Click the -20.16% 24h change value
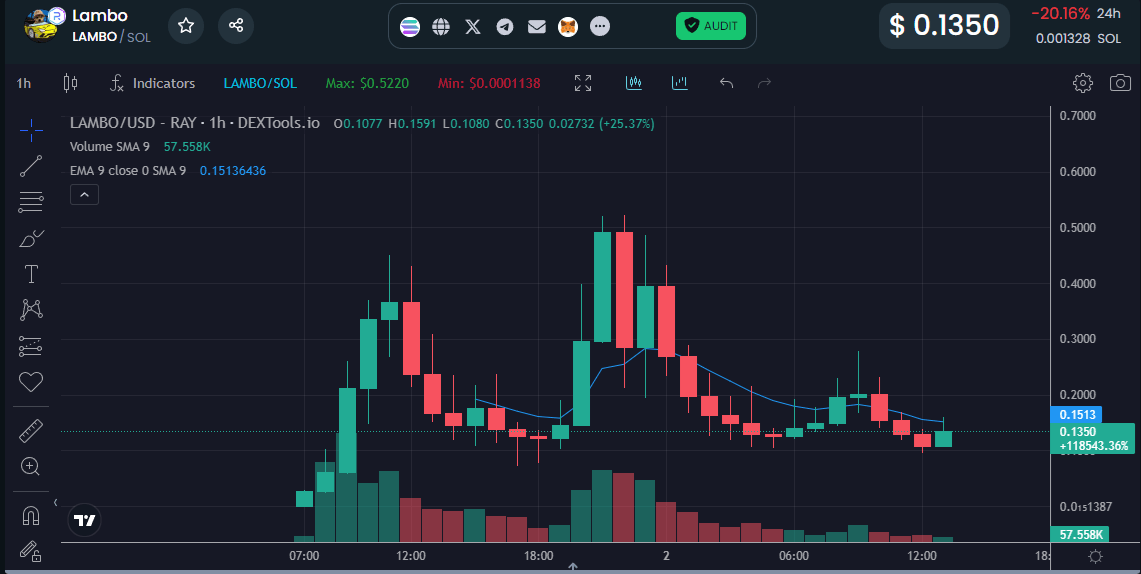1141x574 pixels. point(1059,13)
